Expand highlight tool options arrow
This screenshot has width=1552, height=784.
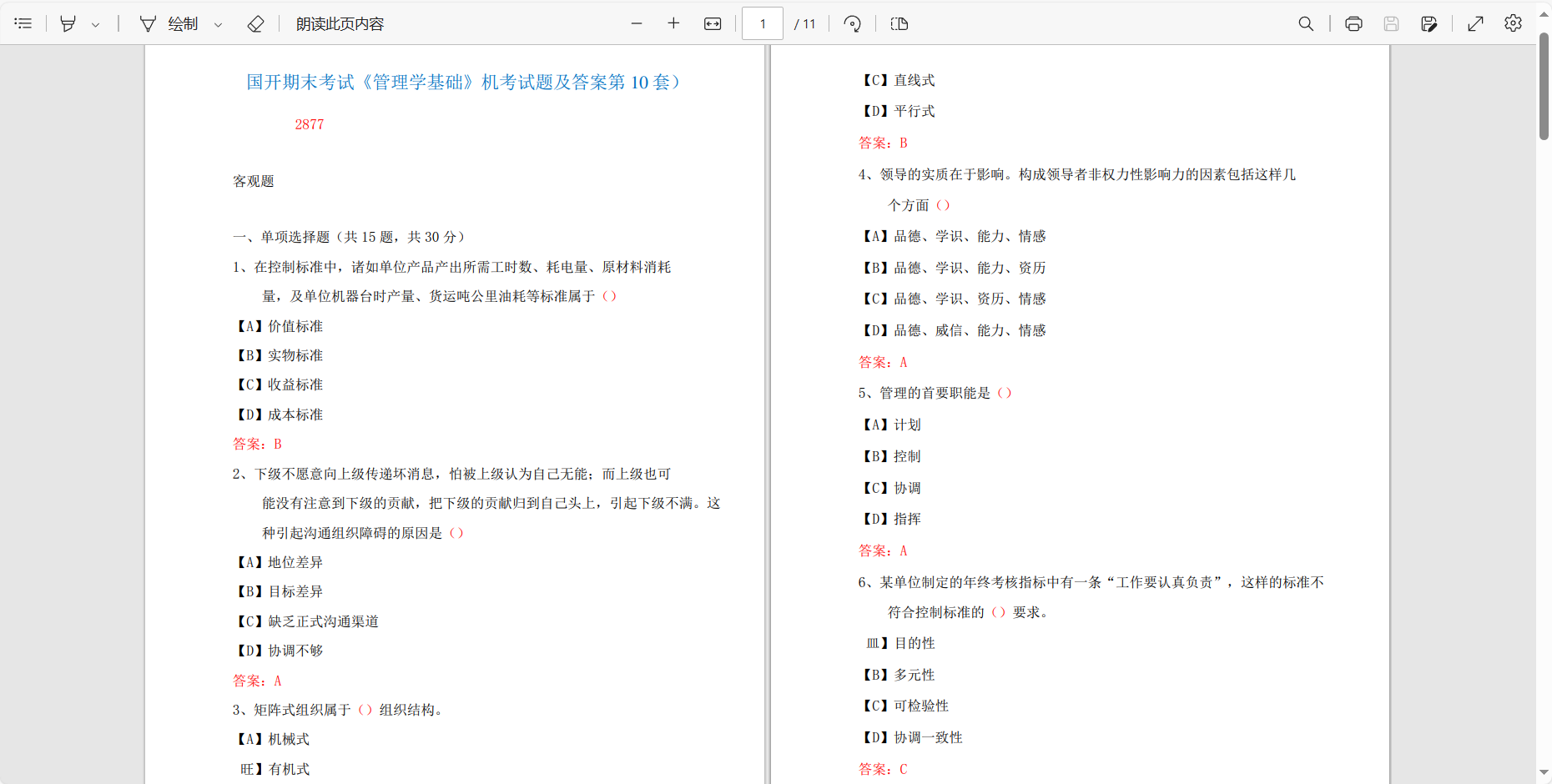click(x=96, y=25)
